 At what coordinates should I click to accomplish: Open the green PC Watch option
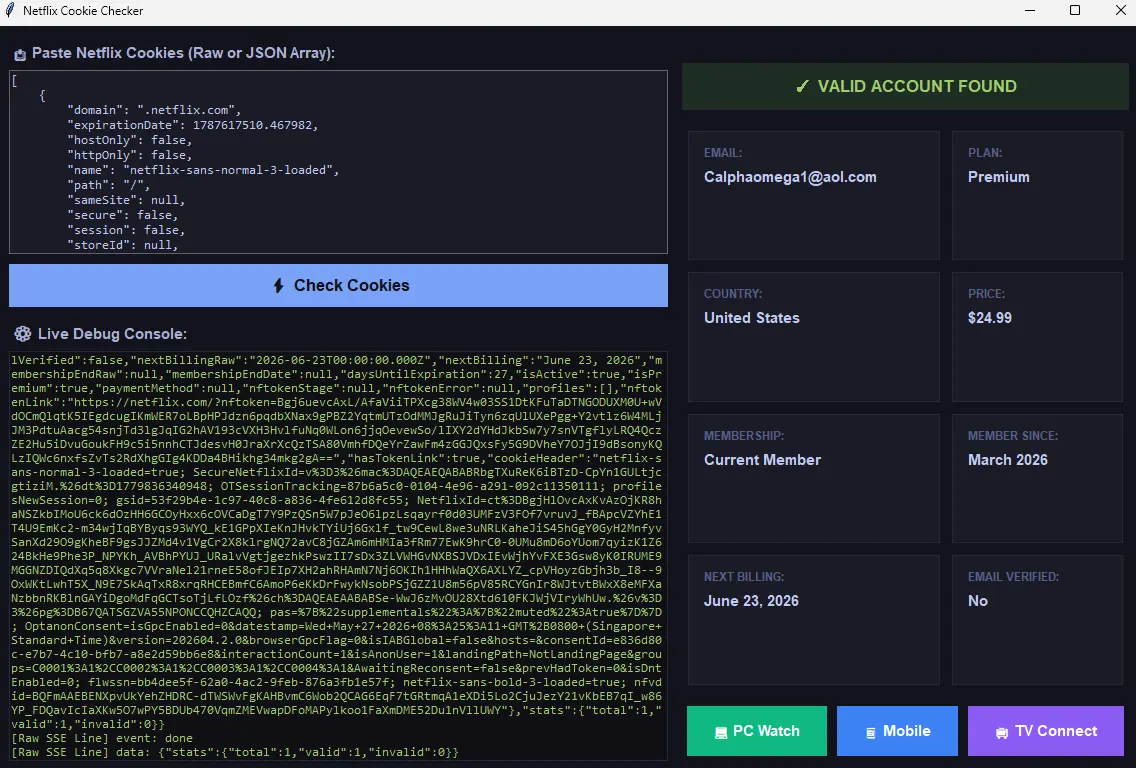click(756, 731)
